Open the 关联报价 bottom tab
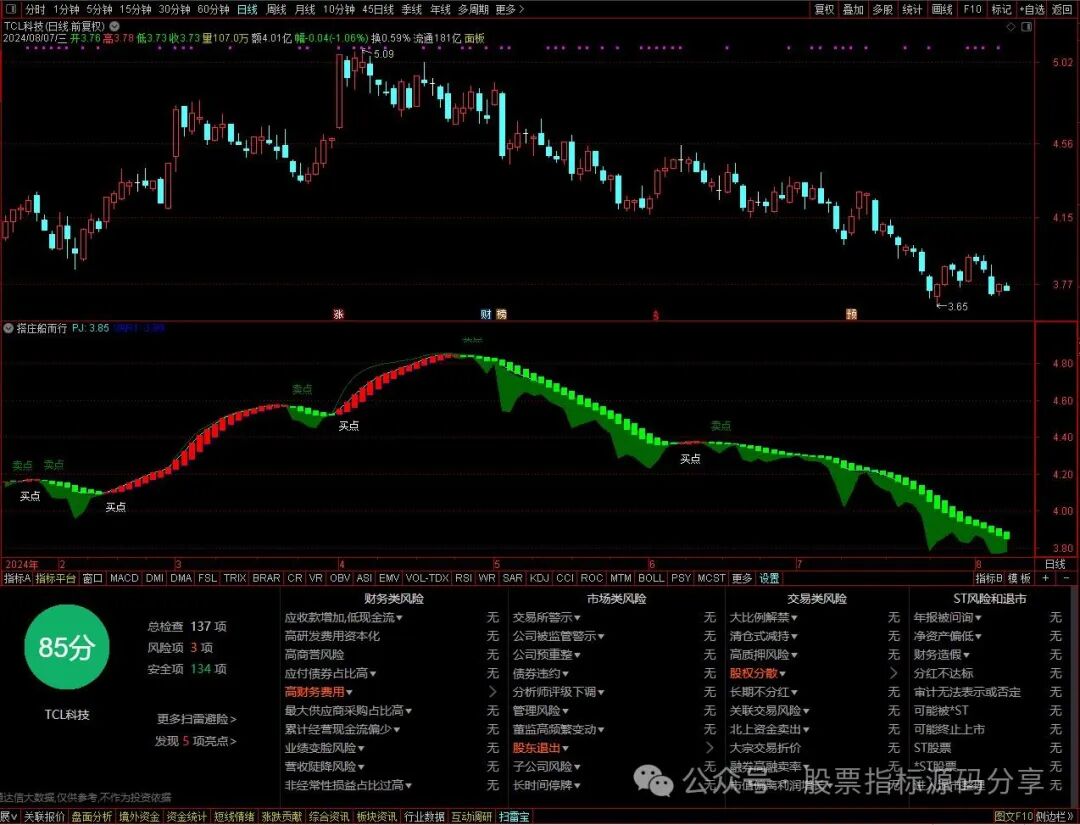 (x=45, y=817)
